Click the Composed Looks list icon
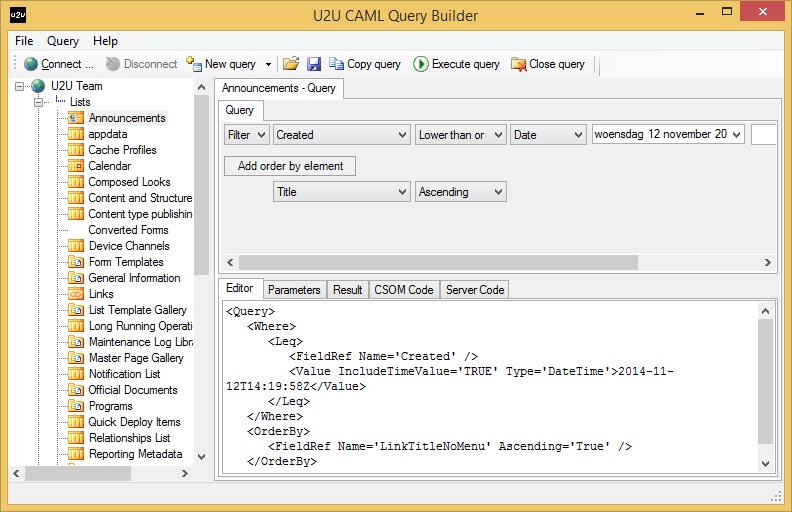The height and width of the screenshot is (512, 792). (76, 182)
